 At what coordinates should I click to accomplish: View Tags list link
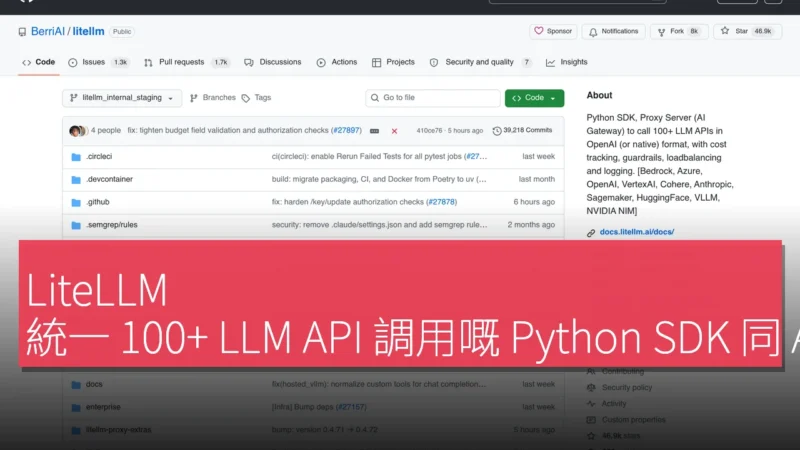click(x=257, y=98)
